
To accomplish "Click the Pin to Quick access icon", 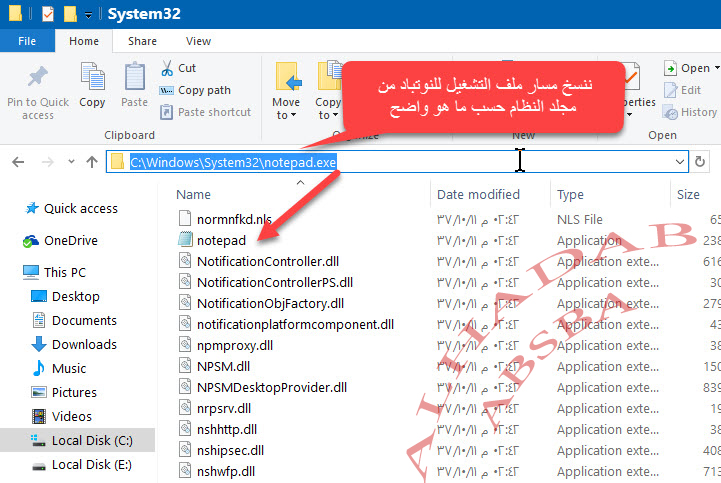I will [38, 78].
